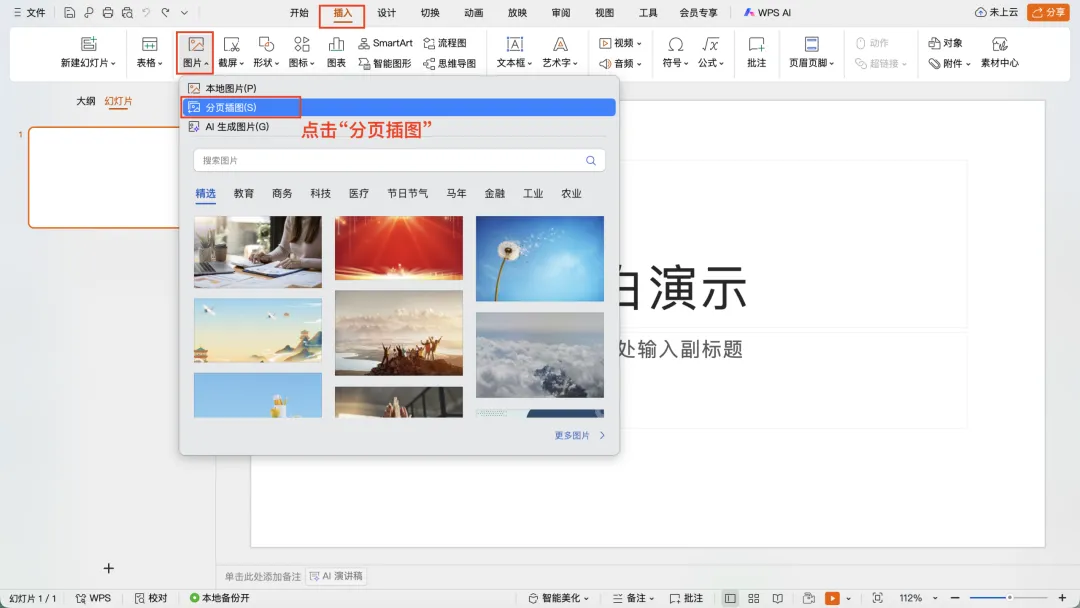The width and height of the screenshot is (1080, 608).
Task: Click the 更多图片 link
Action: 579,435
